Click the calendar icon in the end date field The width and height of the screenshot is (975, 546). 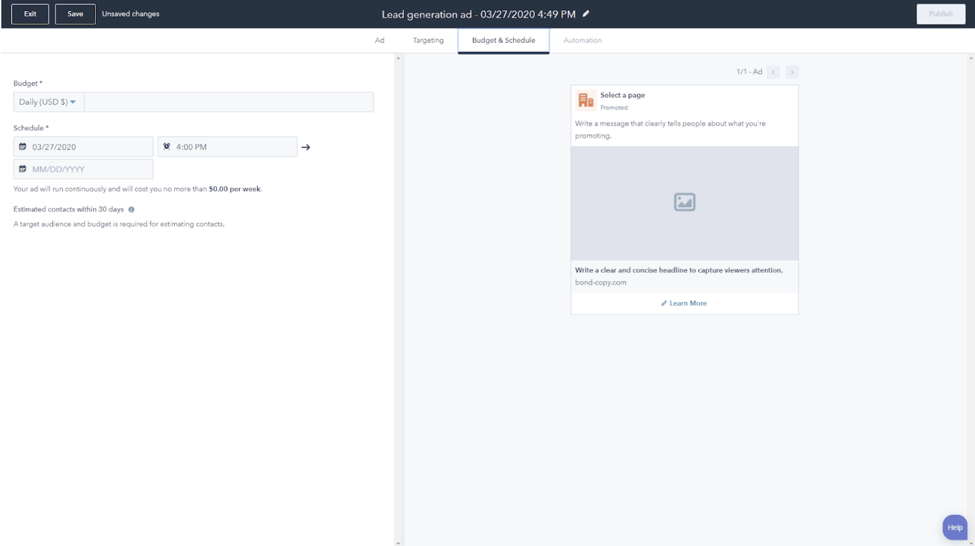22,169
